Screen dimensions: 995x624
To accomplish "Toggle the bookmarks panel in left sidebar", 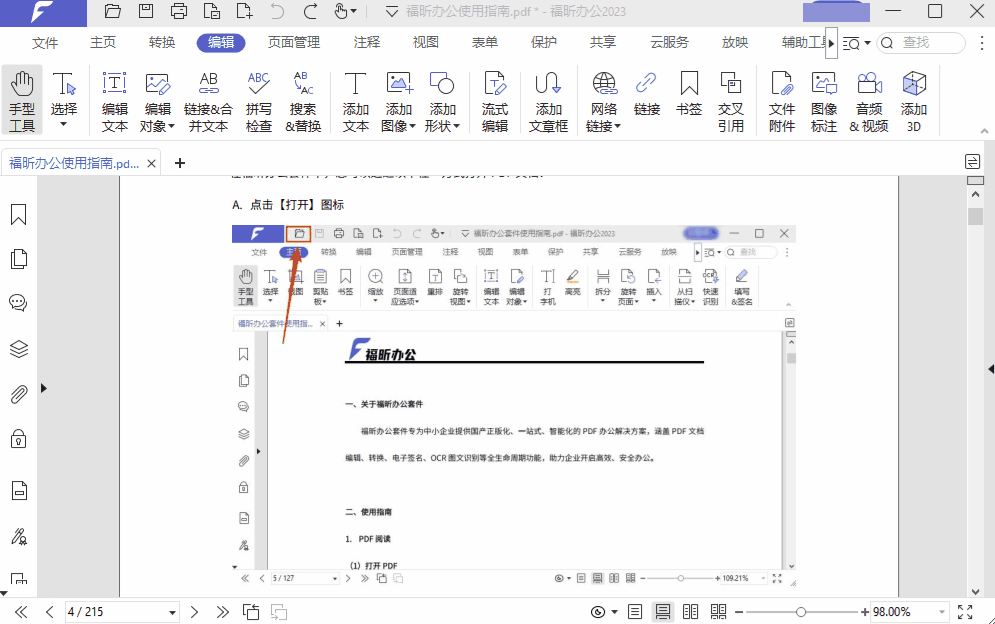I will click(18, 214).
